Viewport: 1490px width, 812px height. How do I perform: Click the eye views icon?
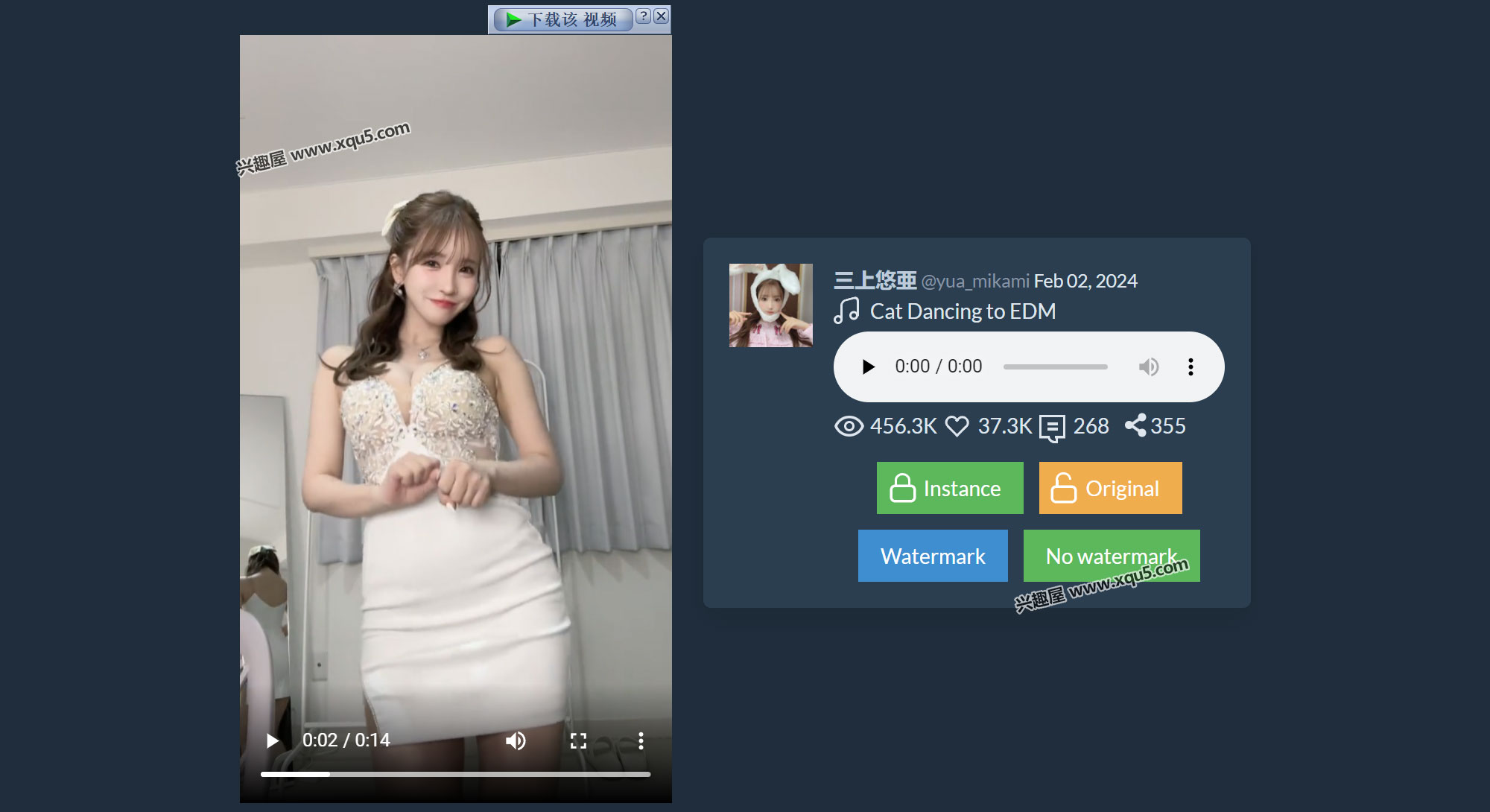point(849,426)
